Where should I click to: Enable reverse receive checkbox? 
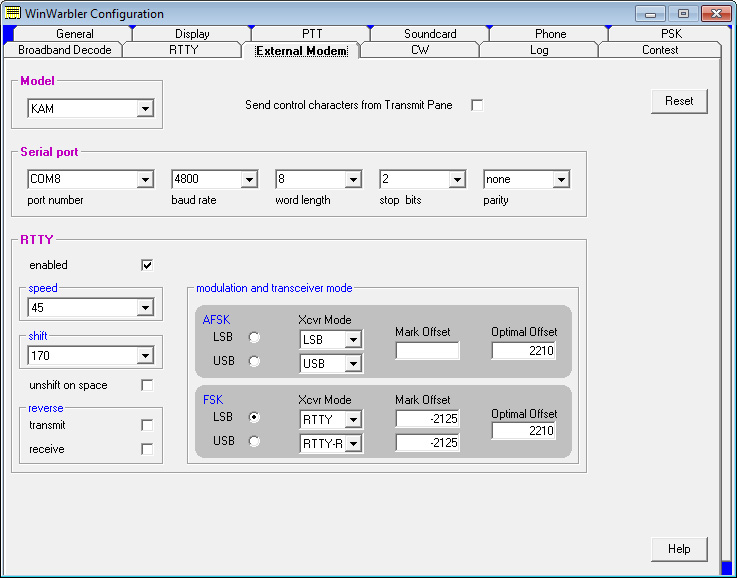(x=147, y=449)
